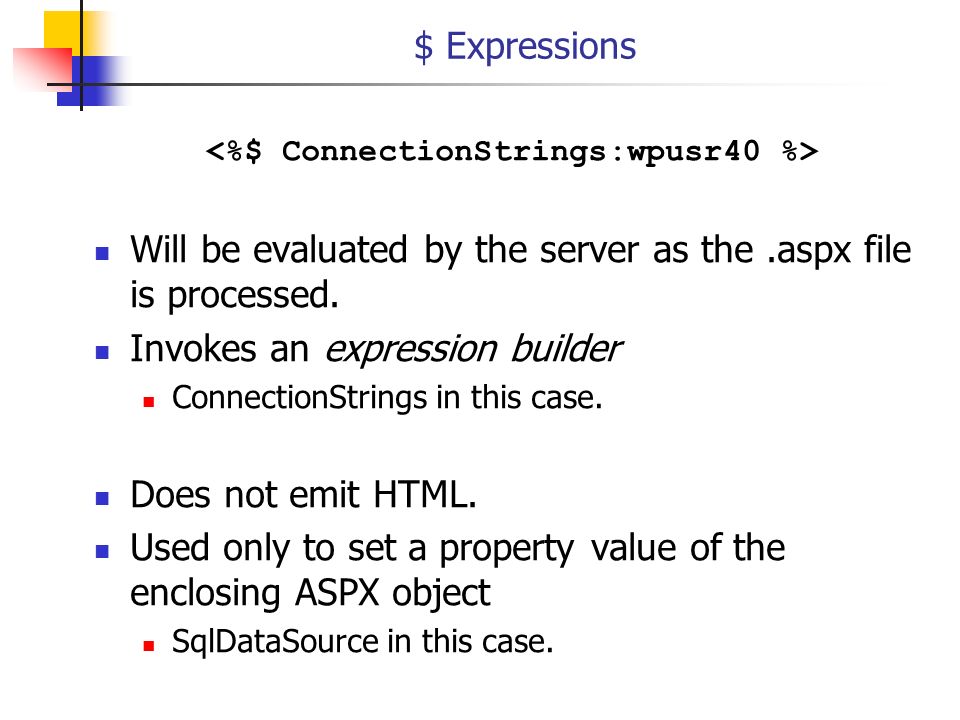This screenshot has height=720, width=960.
Task: Click the sub-item 'ConnectionStrings in this case.'
Action: point(387,398)
